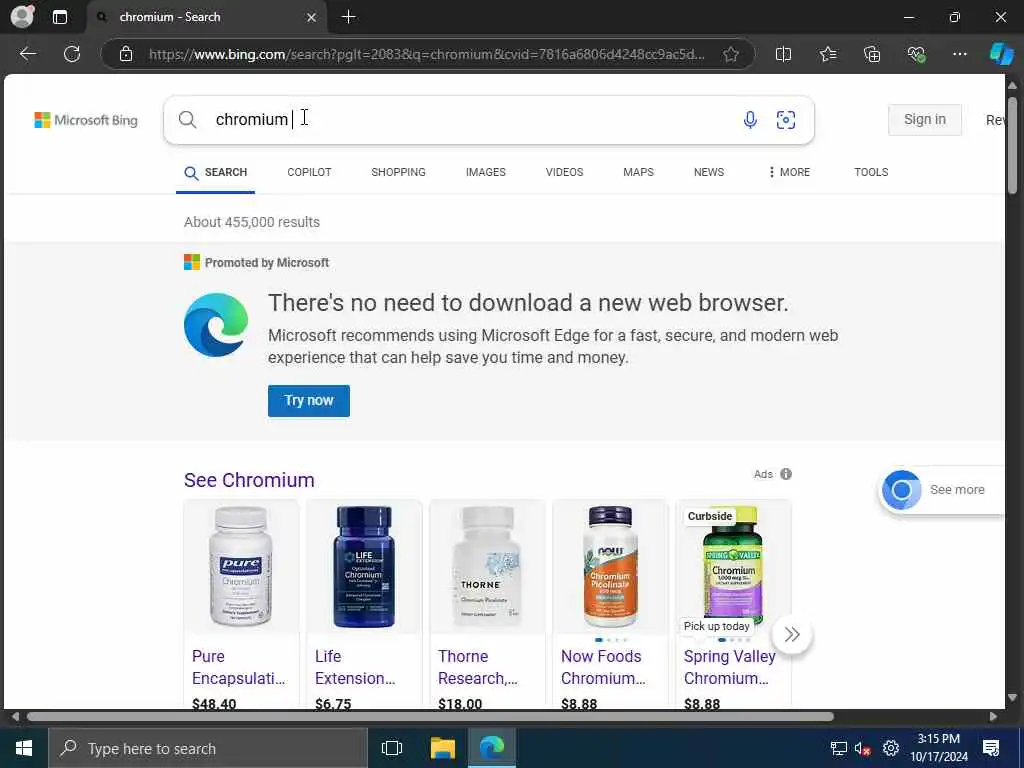
Task: Open the Collections icon
Action: [x=872, y=54]
